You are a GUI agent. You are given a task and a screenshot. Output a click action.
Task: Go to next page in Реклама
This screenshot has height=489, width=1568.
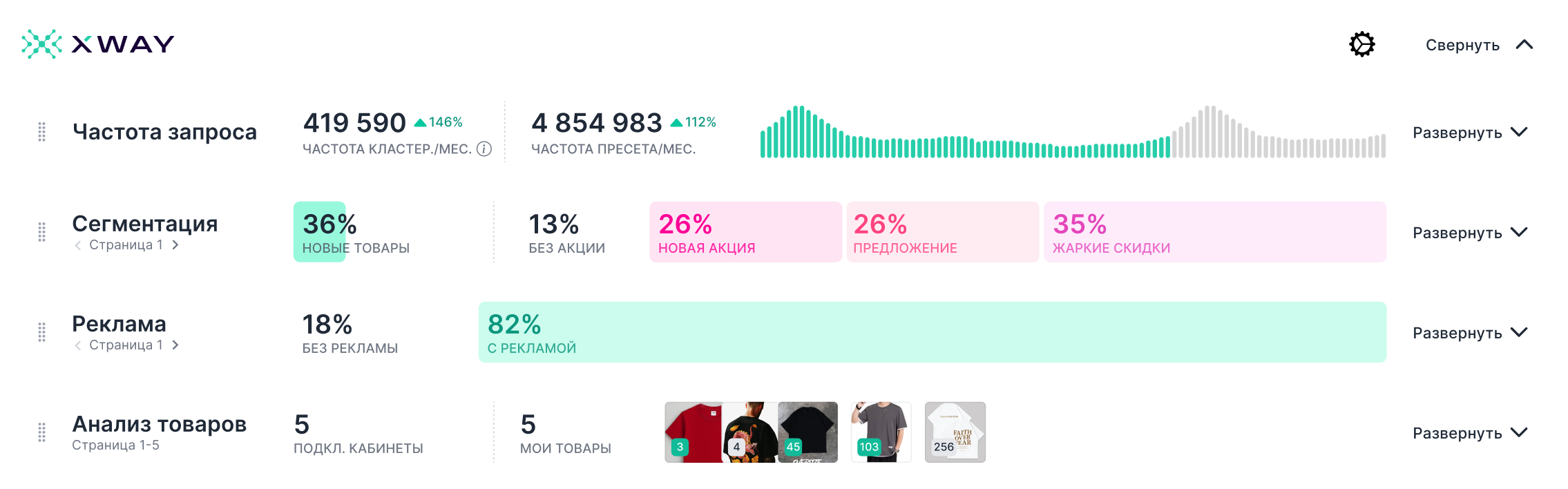click(x=175, y=345)
